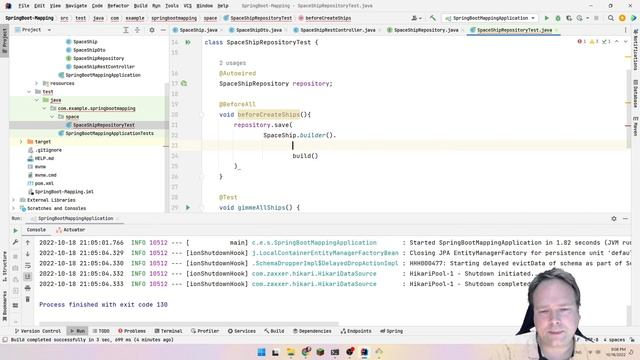Open the run configuration dropdown

(x=490, y=18)
